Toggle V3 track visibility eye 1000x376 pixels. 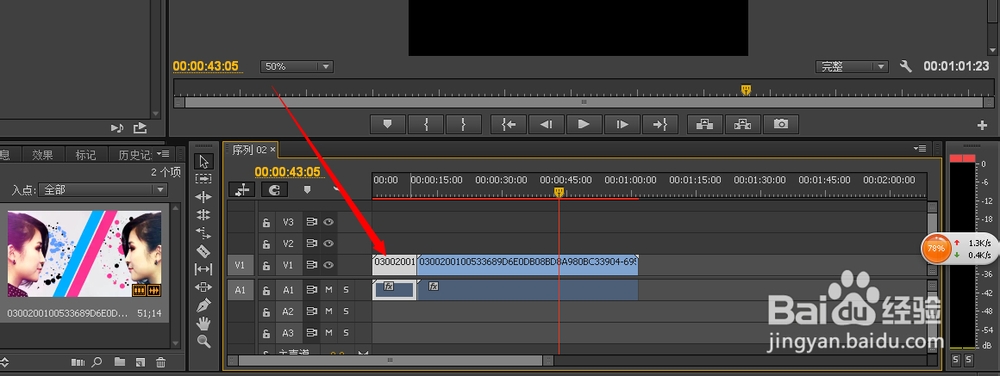click(328, 222)
